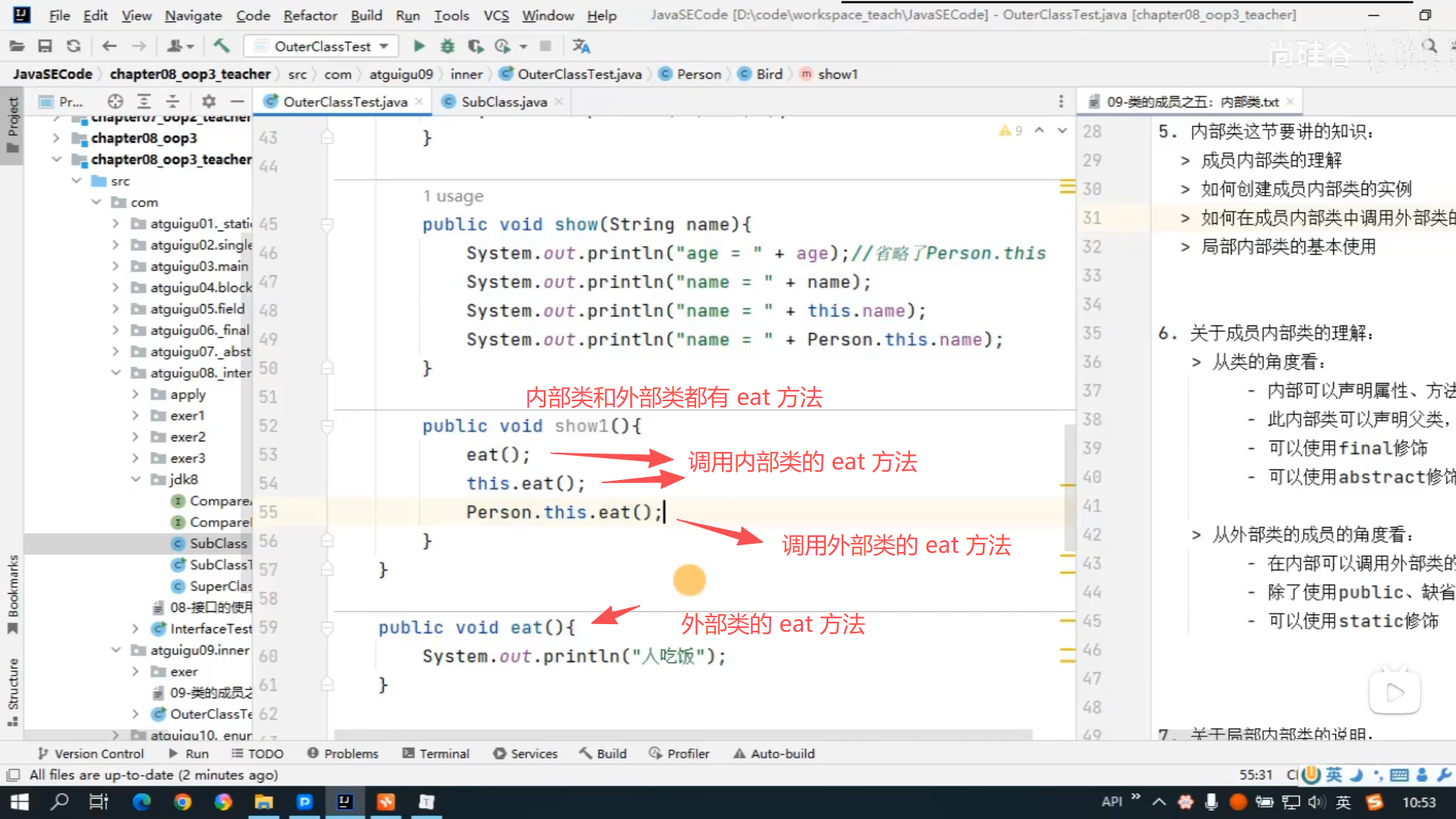Open Project panel settings gear
Screen dimensions: 1456x819
coord(209,102)
